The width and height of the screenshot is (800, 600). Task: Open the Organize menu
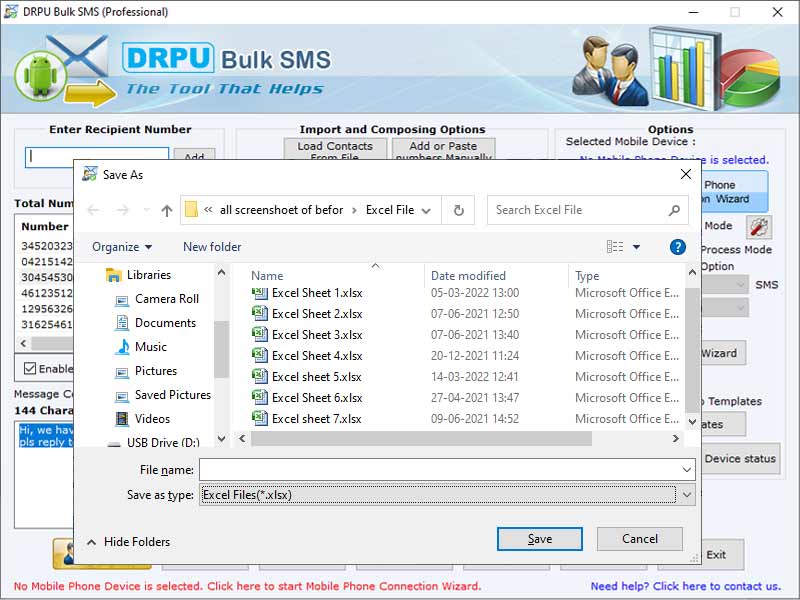[120, 246]
